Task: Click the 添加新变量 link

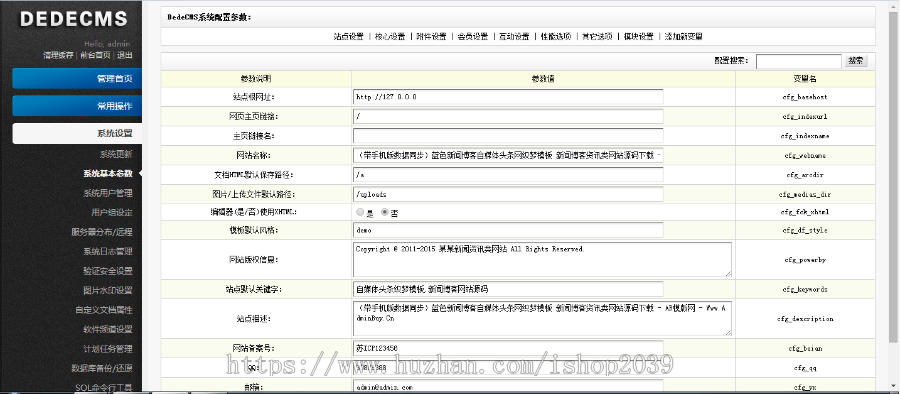Action: 684,36
